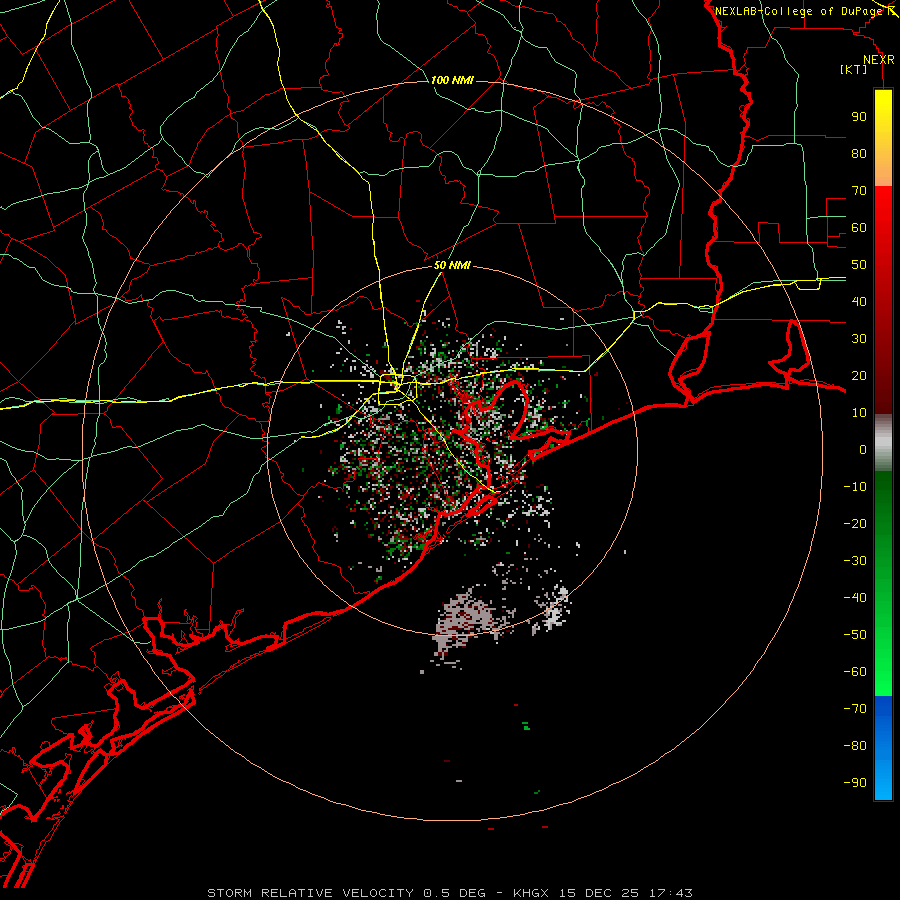Click the -80 value on velocity scale
Image resolution: width=900 pixels, height=900 pixels.
click(855, 746)
